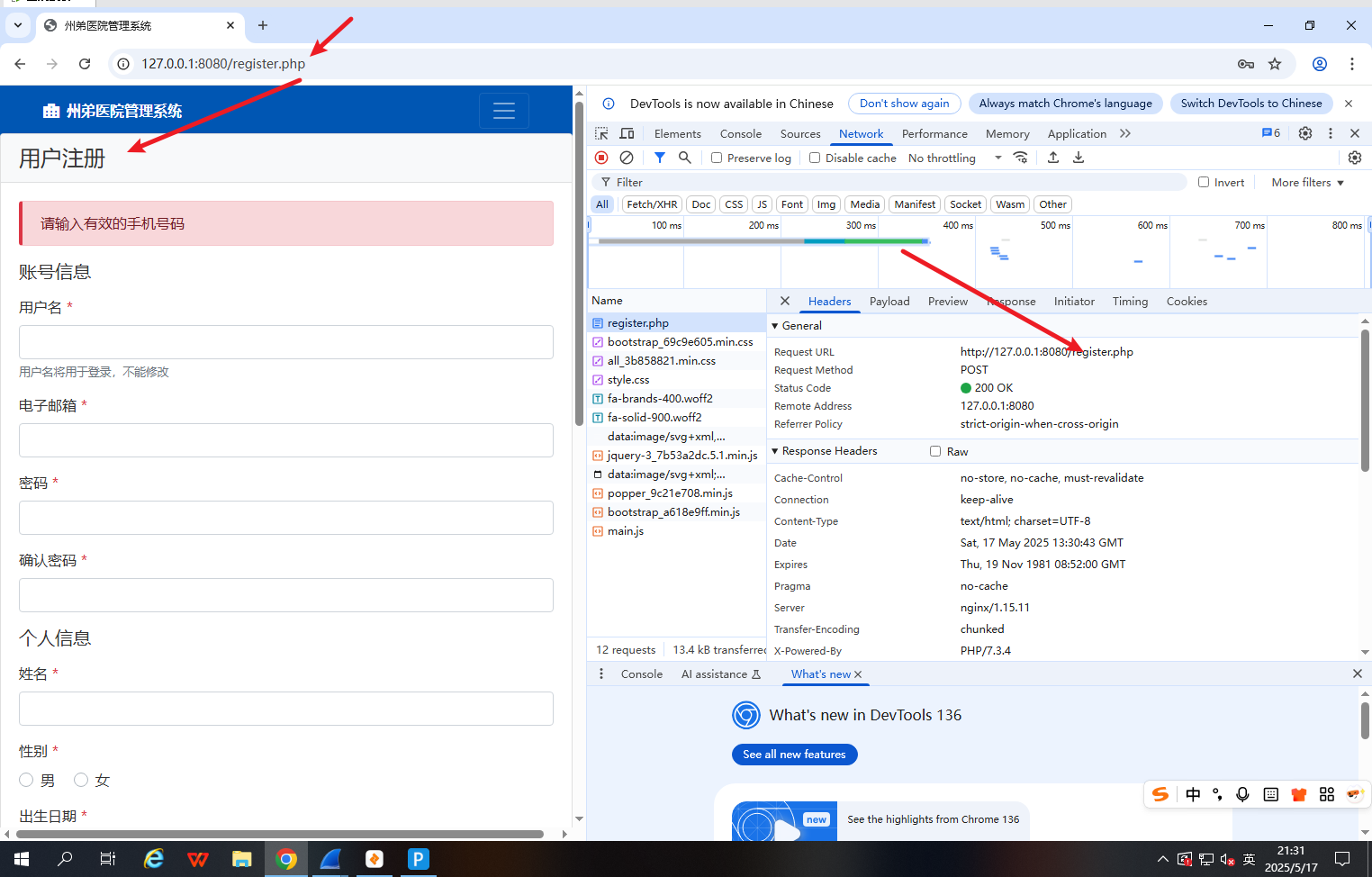Toggle the Img request type filter

(826, 204)
